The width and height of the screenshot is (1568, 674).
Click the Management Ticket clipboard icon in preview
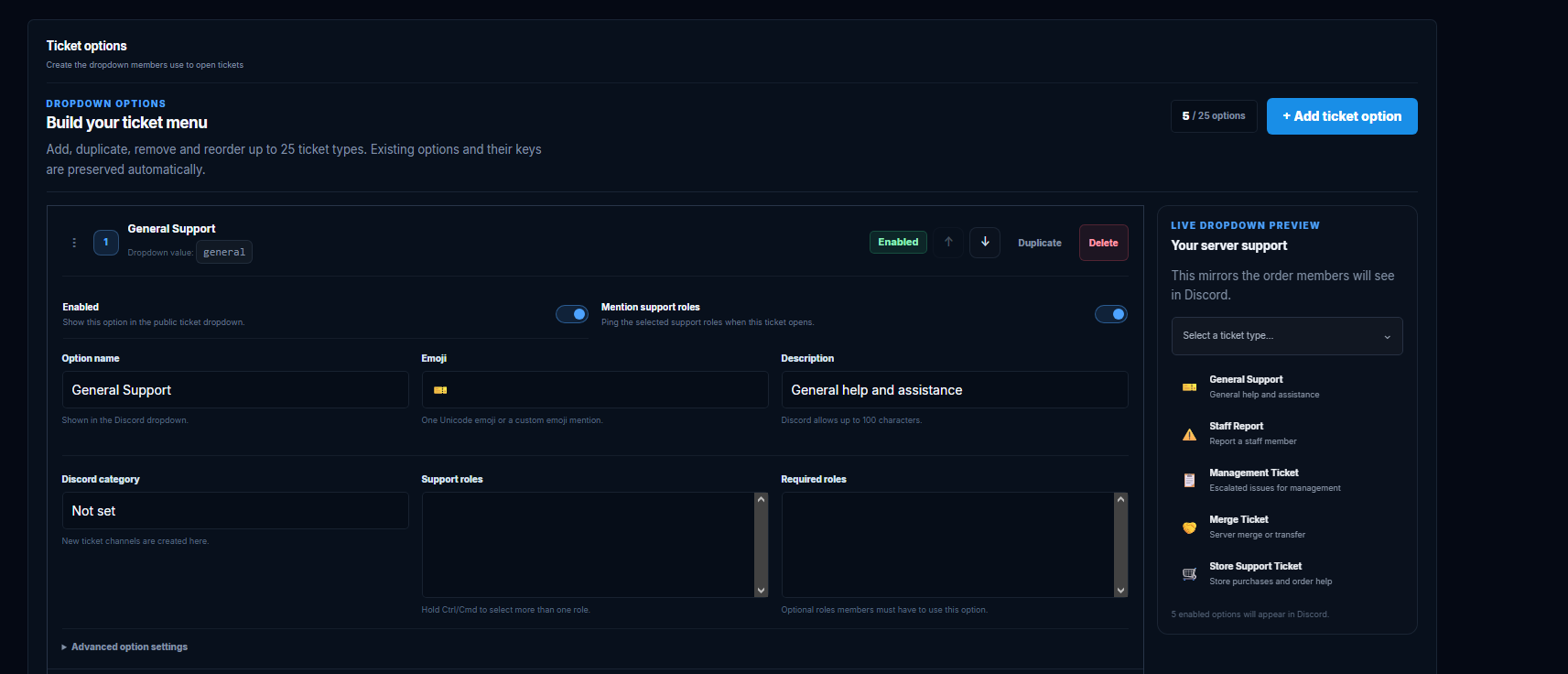pos(1189,481)
